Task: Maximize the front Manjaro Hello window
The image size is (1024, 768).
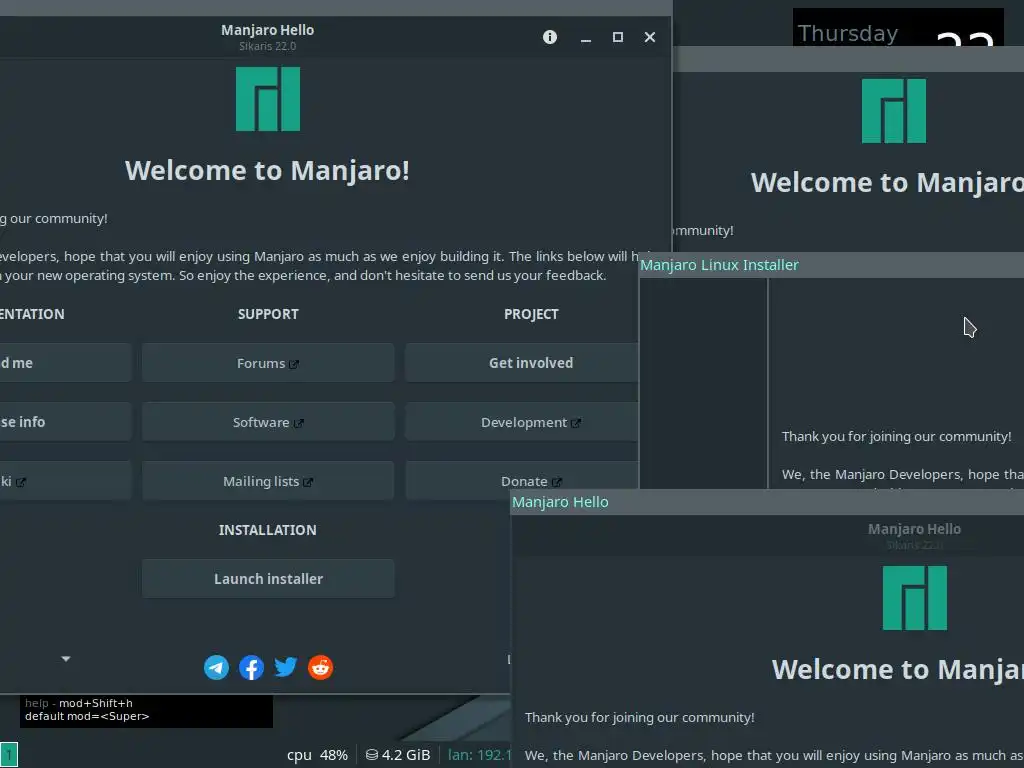Action: coord(618,37)
